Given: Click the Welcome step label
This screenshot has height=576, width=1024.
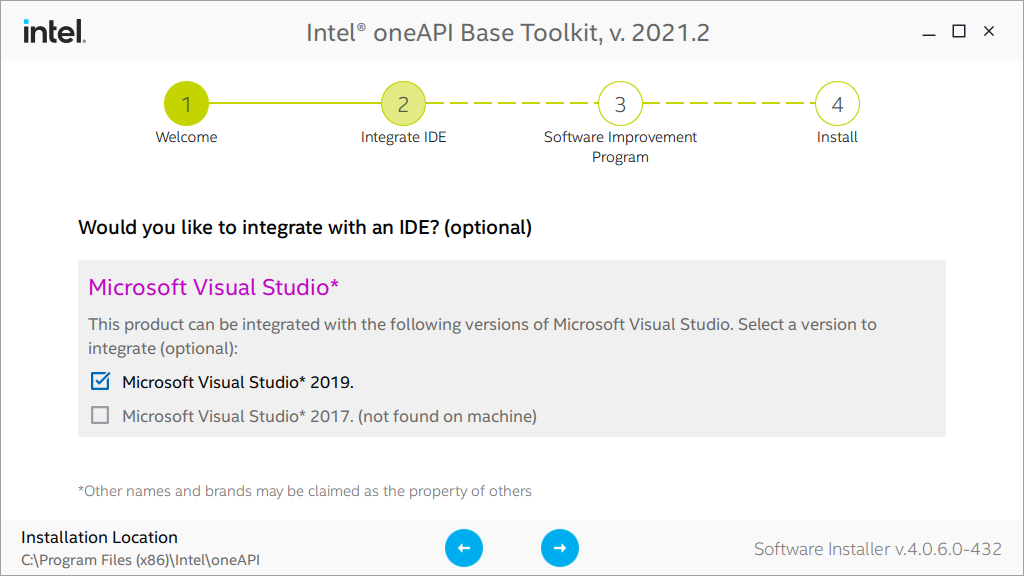Looking at the screenshot, I should pyautogui.click(x=186, y=137).
